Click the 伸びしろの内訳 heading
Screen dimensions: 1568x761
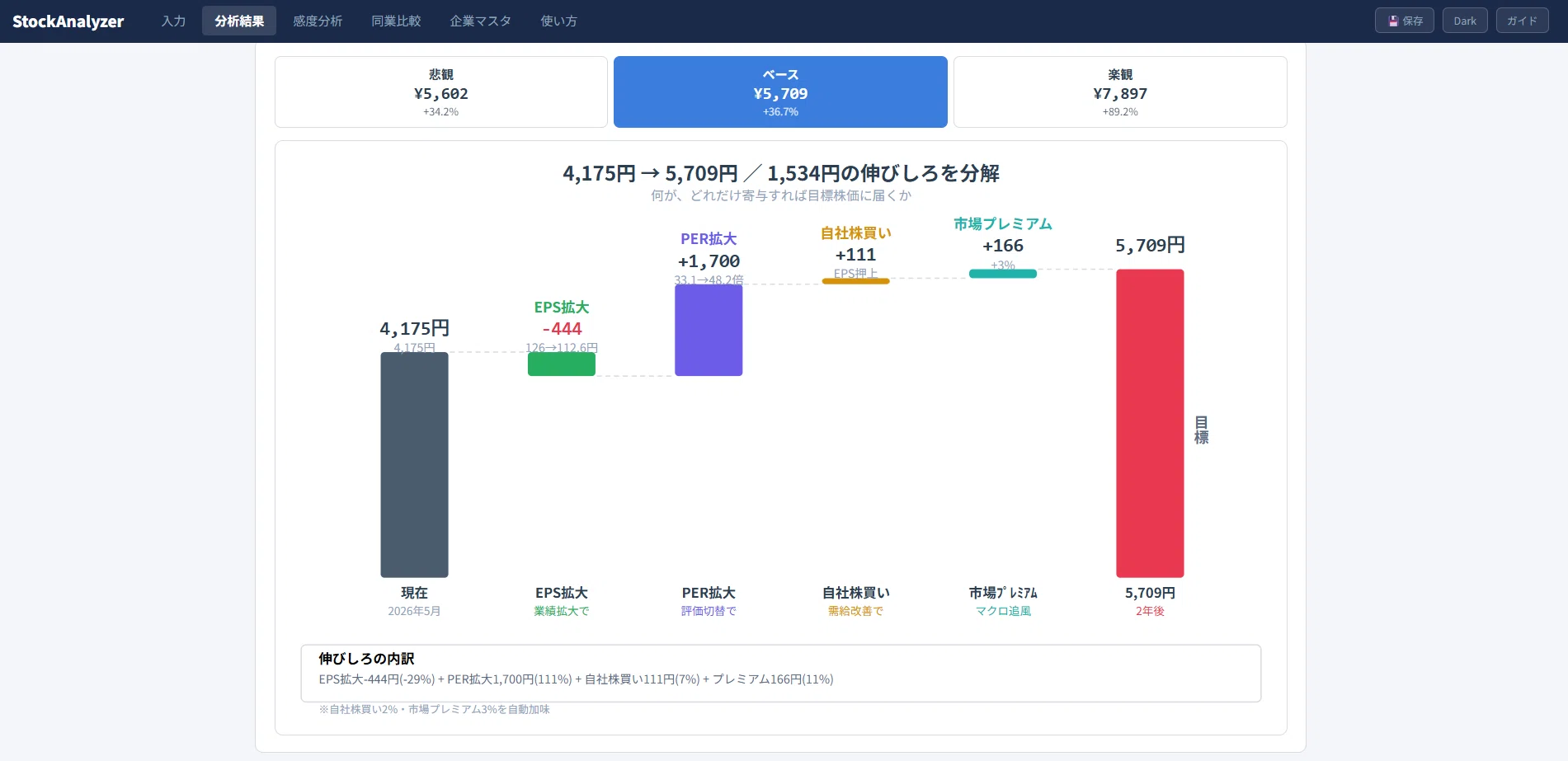(x=366, y=659)
